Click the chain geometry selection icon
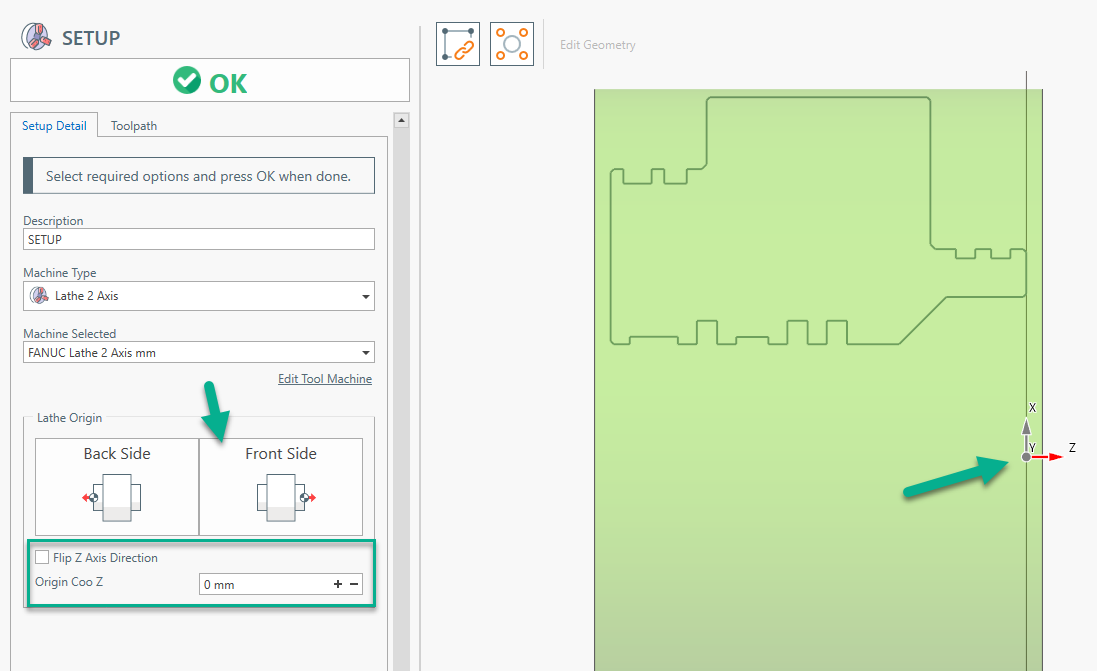 pos(458,45)
